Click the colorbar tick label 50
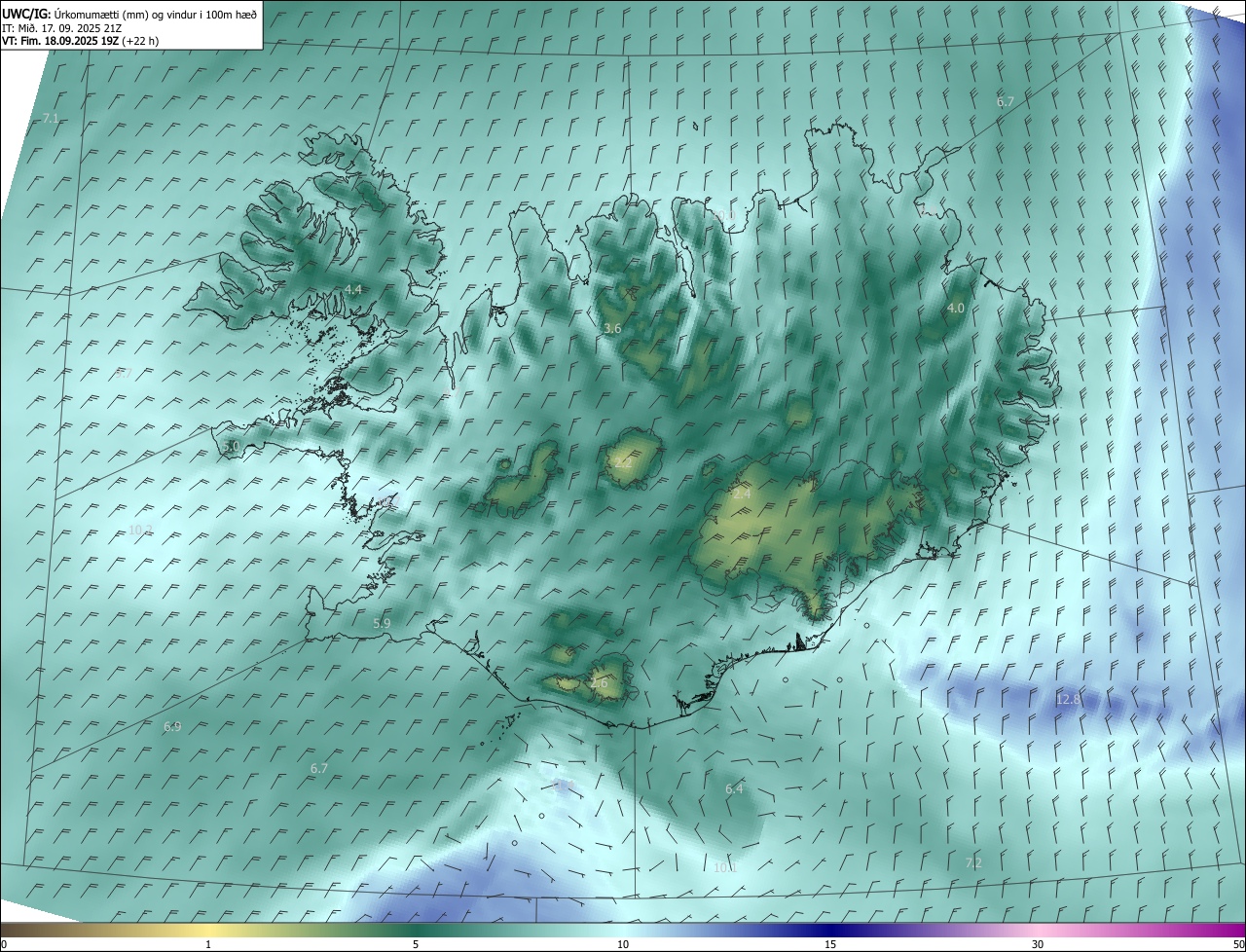 1238,944
